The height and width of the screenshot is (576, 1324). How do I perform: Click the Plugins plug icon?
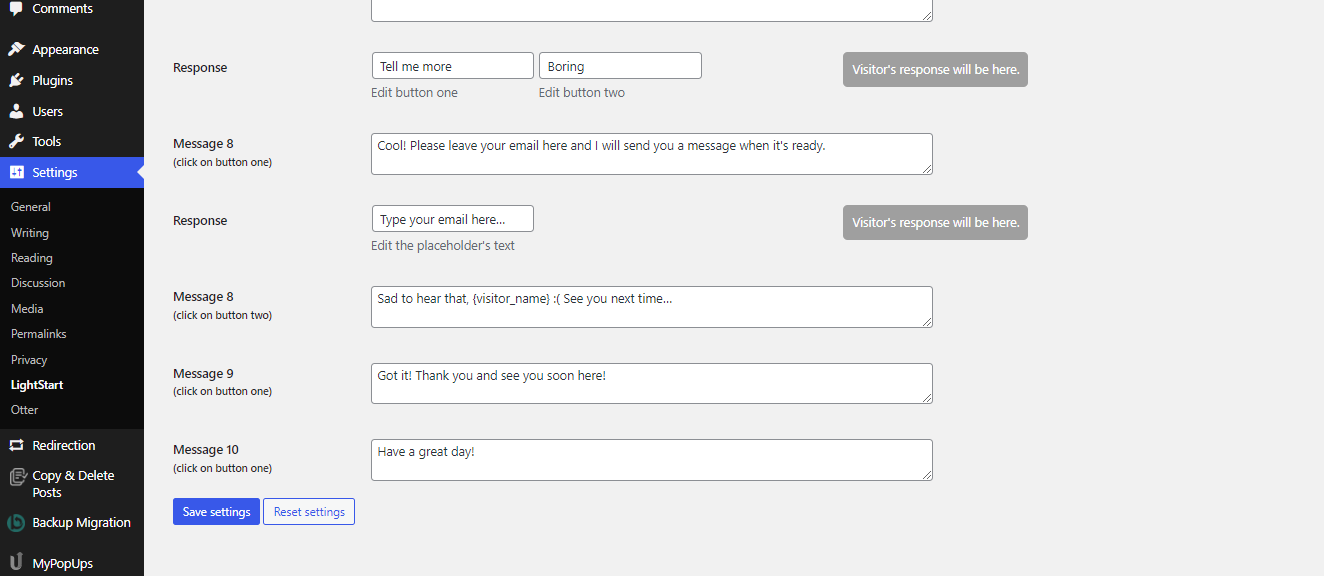pyautogui.click(x=16, y=80)
